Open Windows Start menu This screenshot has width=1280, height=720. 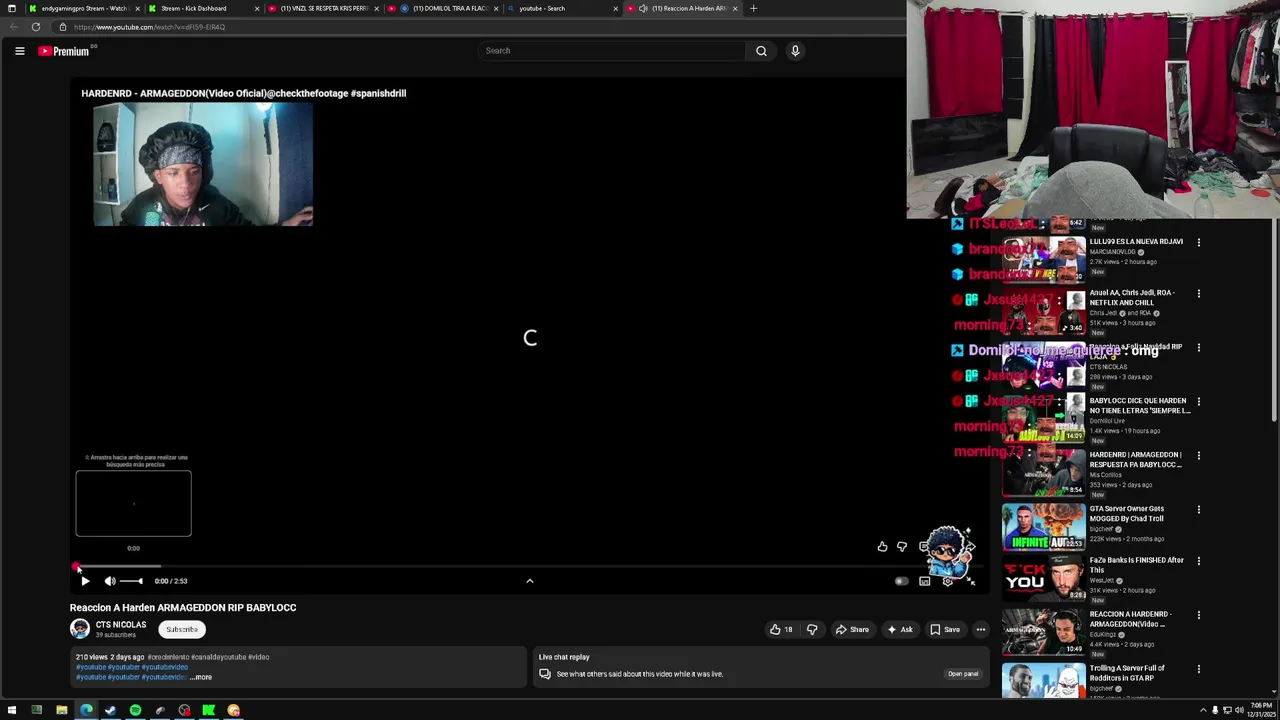coord(11,711)
